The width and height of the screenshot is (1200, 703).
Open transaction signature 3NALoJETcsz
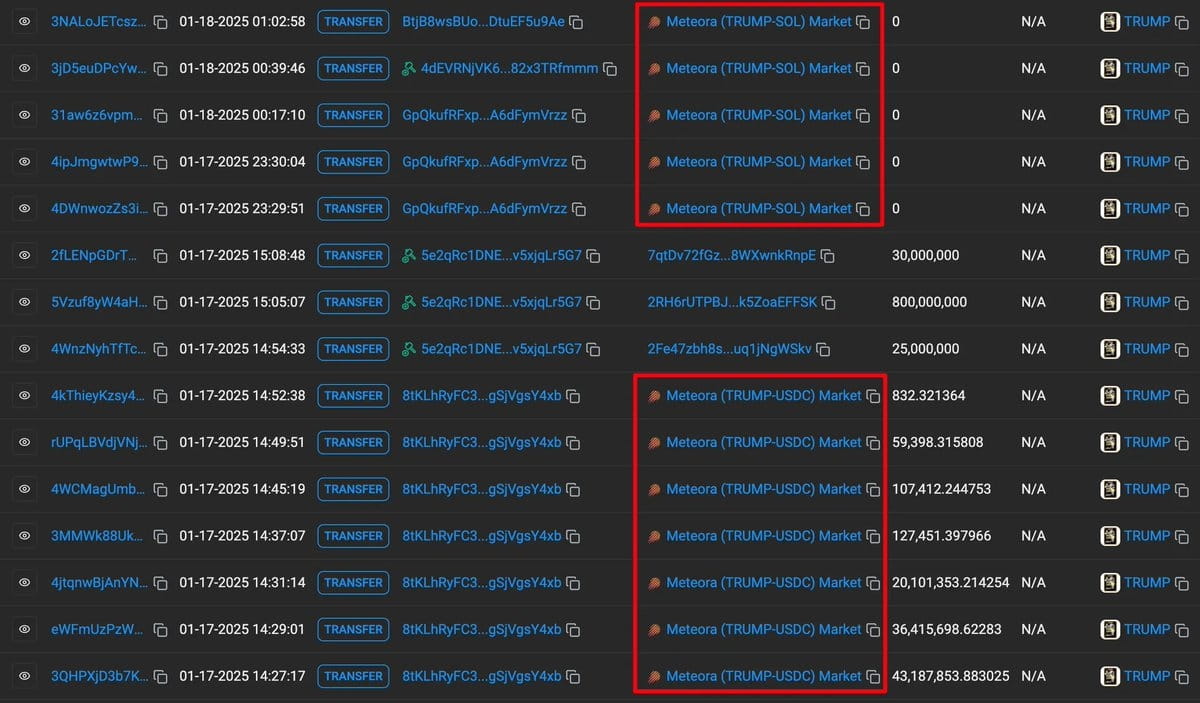point(98,21)
